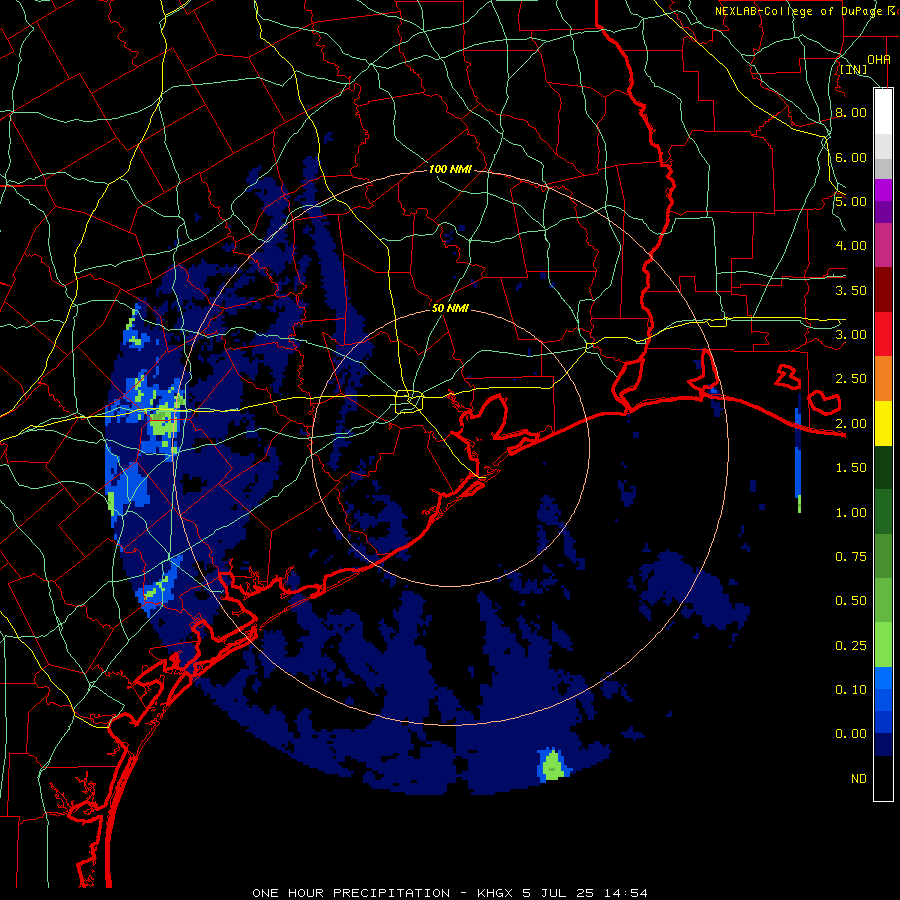The image size is (900, 900).
Task: Click the 1.50 legend value
Action: tap(851, 468)
